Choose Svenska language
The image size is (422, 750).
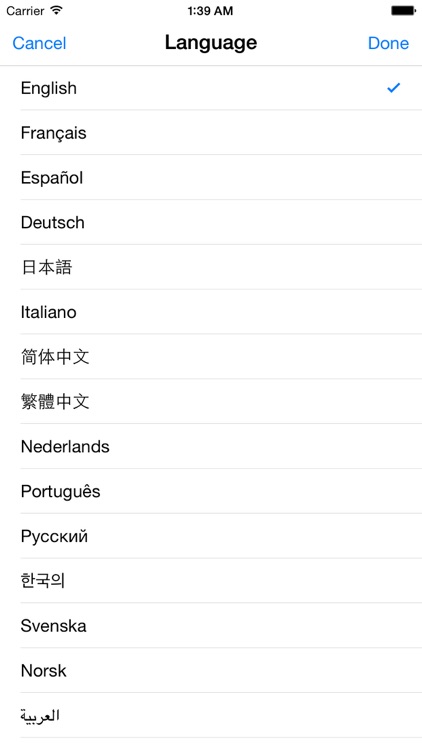(x=211, y=626)
